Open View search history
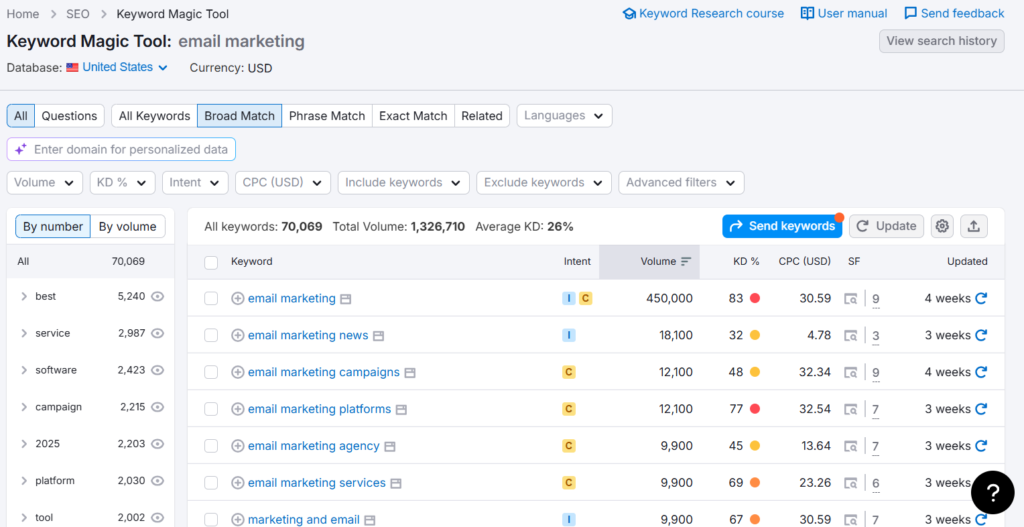1024x527 pixels. (942, 41)
